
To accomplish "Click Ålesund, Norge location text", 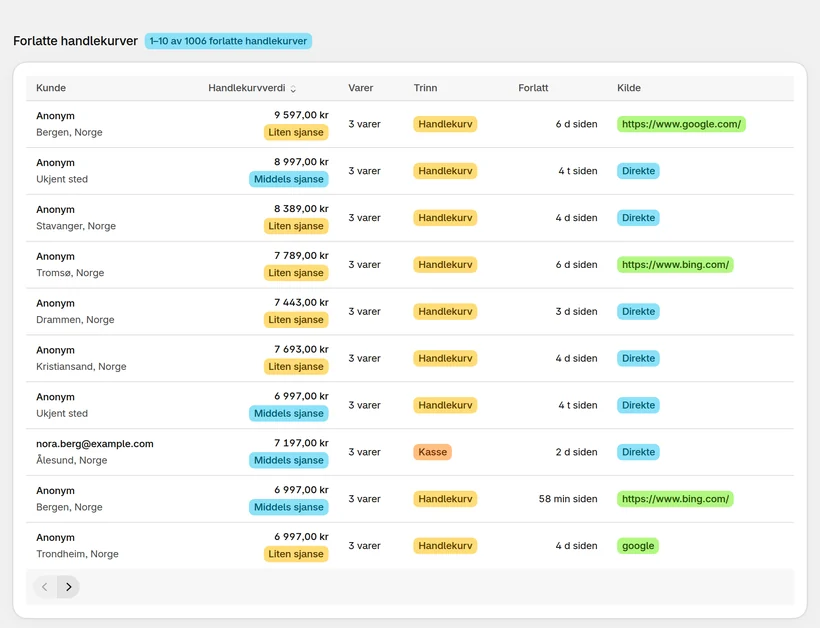I will click(72, 460).
